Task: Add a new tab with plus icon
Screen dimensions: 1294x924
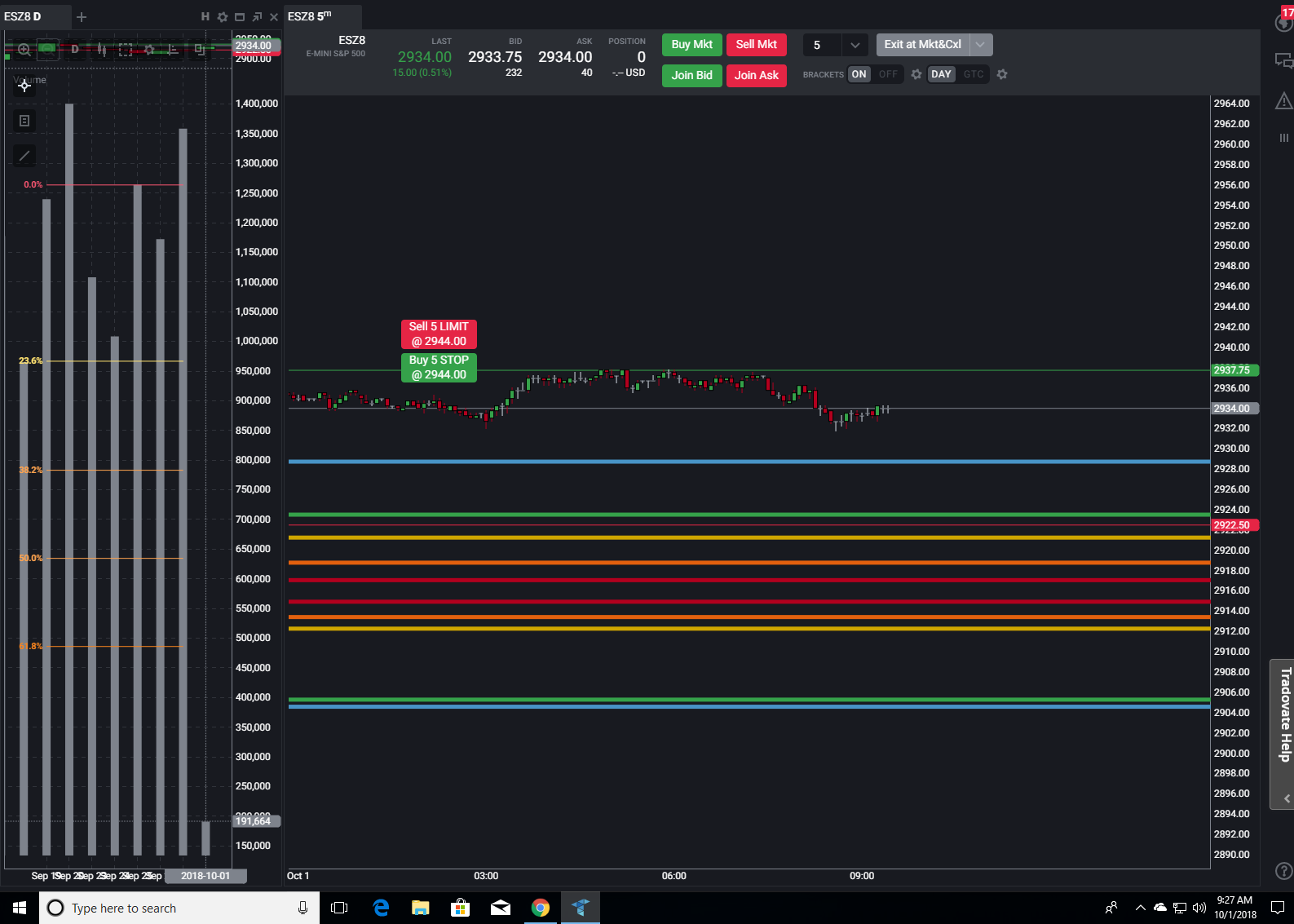Action: (x=82, y=16)
